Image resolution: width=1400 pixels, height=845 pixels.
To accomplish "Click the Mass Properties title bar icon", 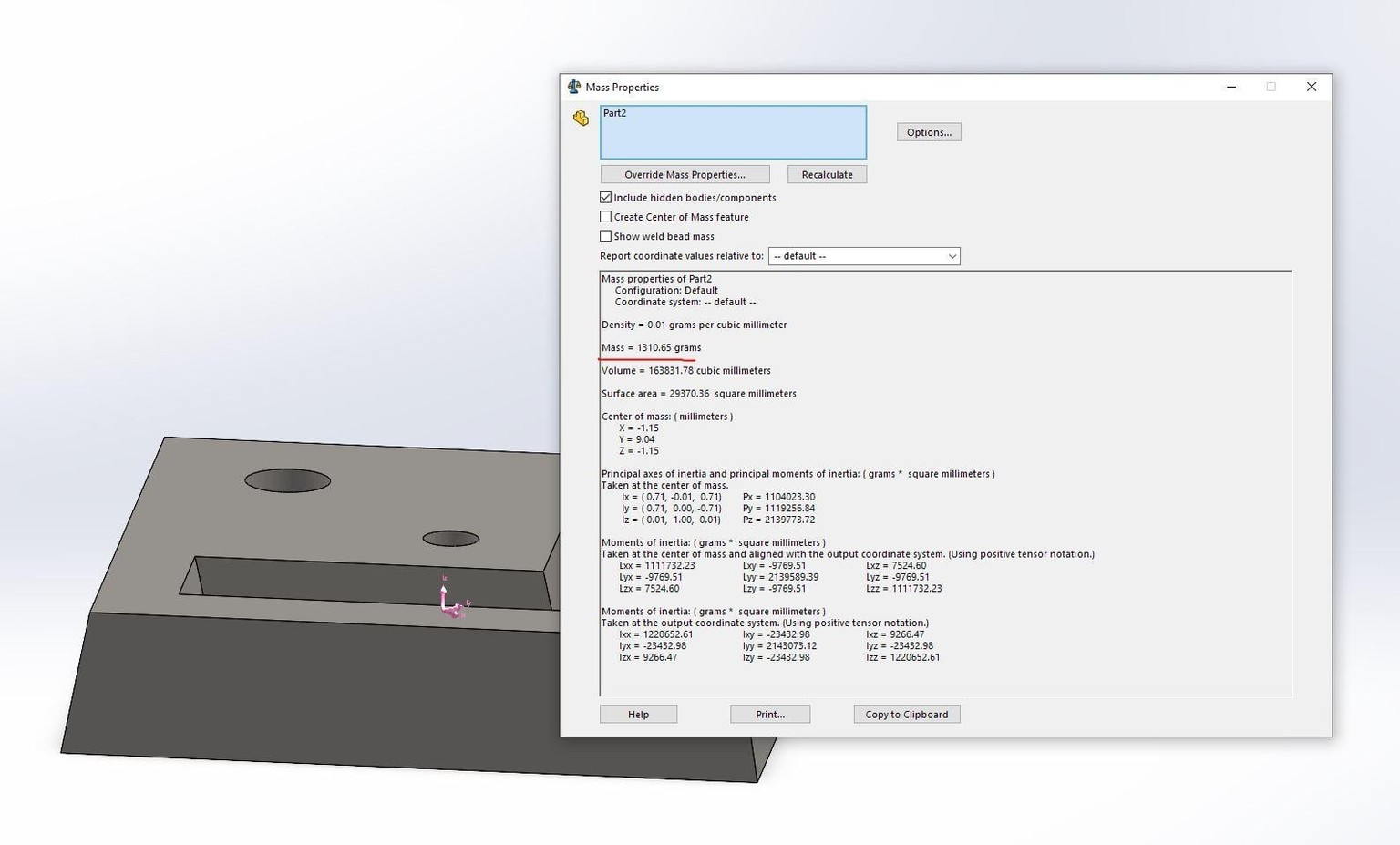I will [573, 87].
